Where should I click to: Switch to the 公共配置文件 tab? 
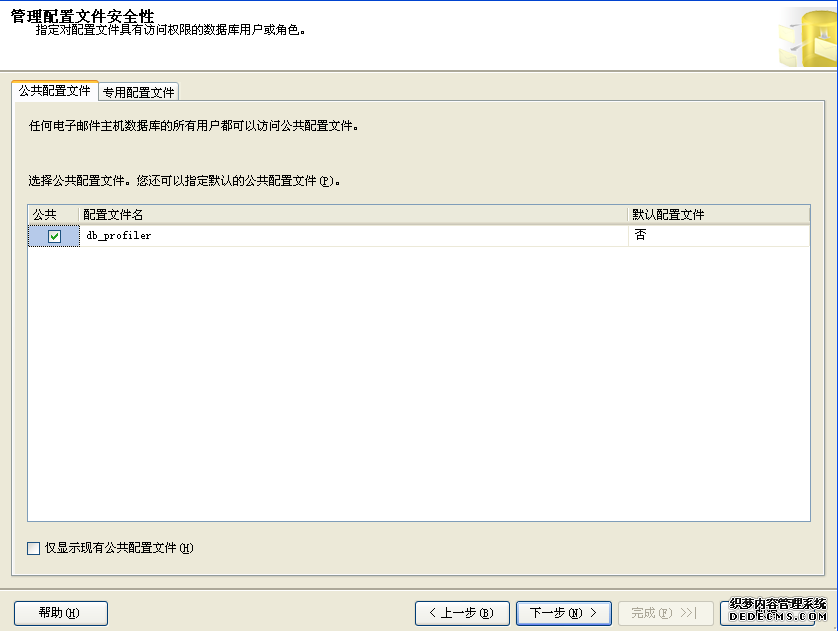click(55, 91)
